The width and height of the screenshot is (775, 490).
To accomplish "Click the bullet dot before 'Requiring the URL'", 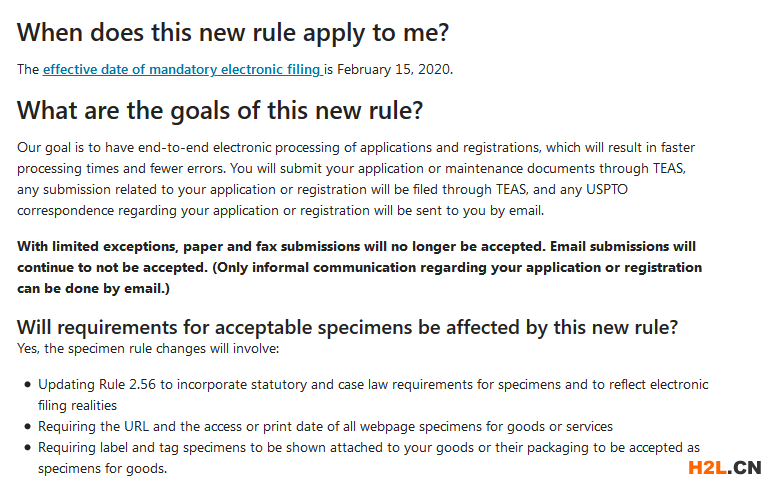I will (27, 427).
